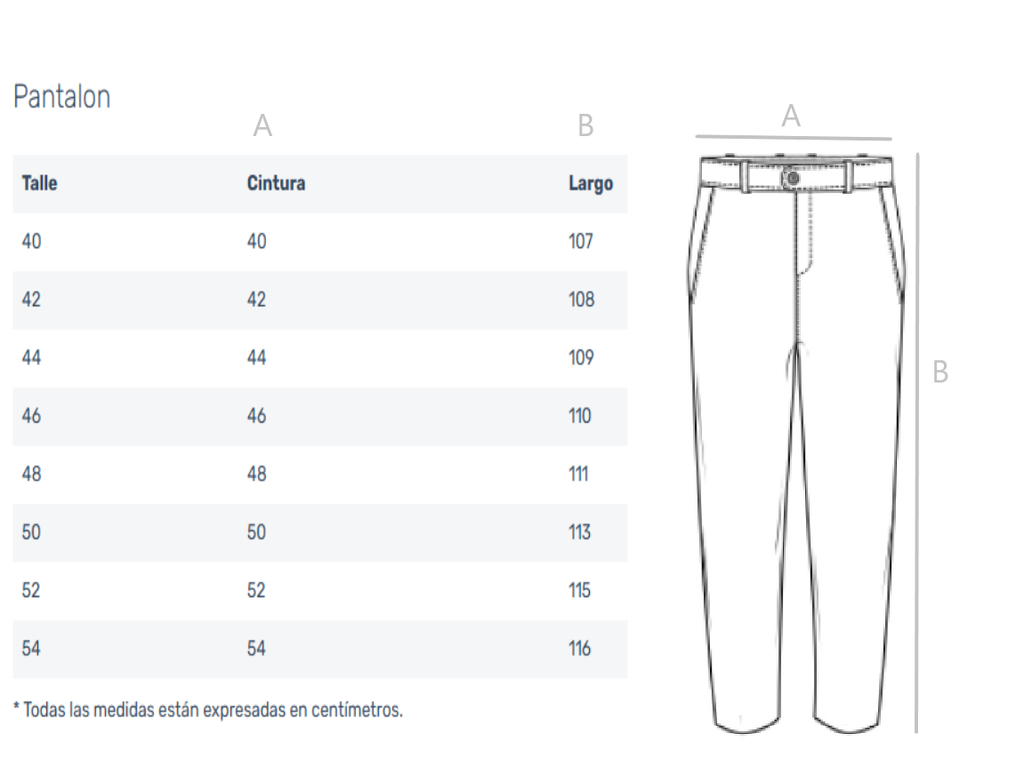This screenshot has height=781, width=1024.
Task: Click the Largo value 109
Action: coord(581,358)
